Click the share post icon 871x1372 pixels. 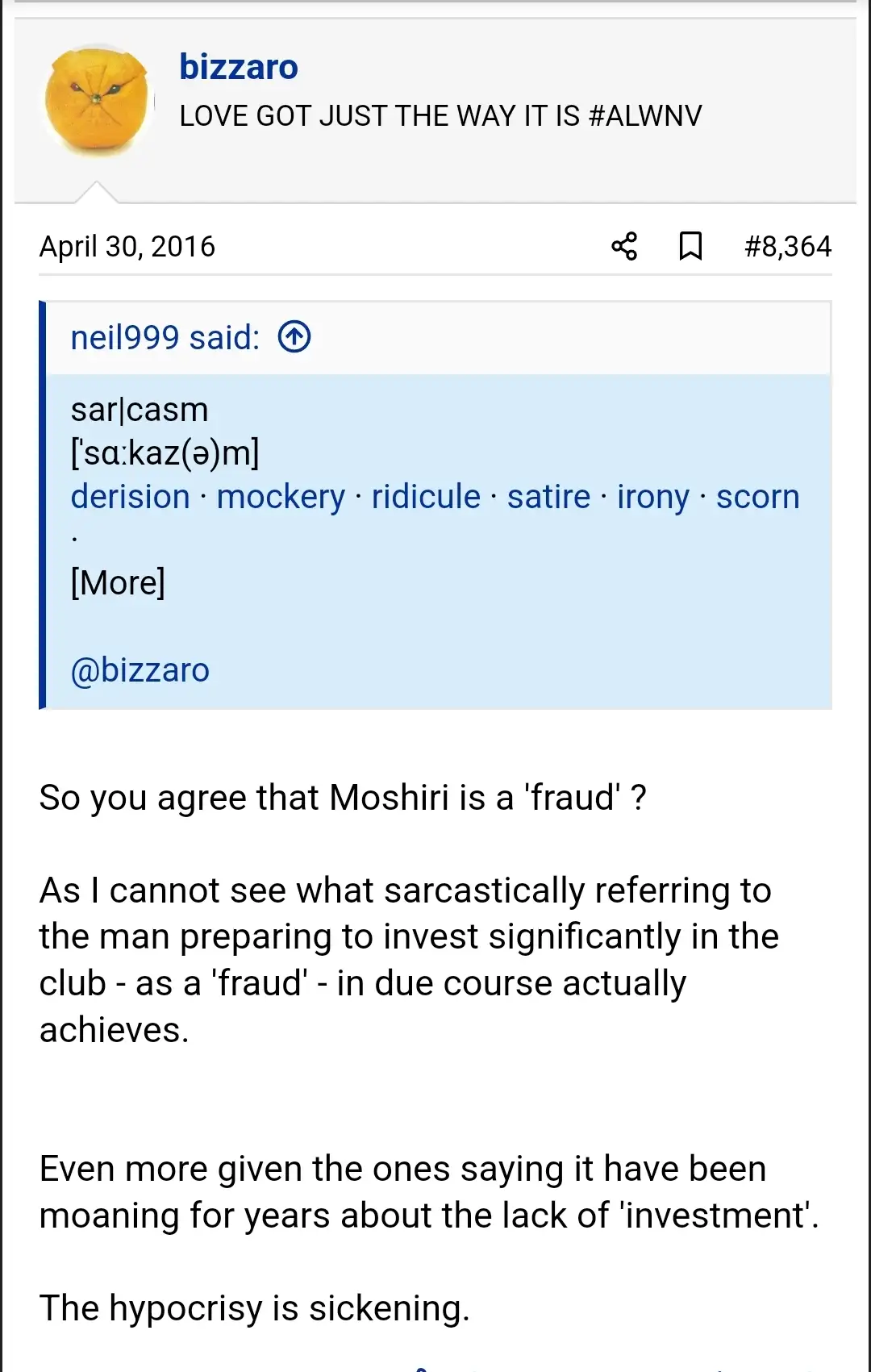pyautogui.click(x=624, y=246)
